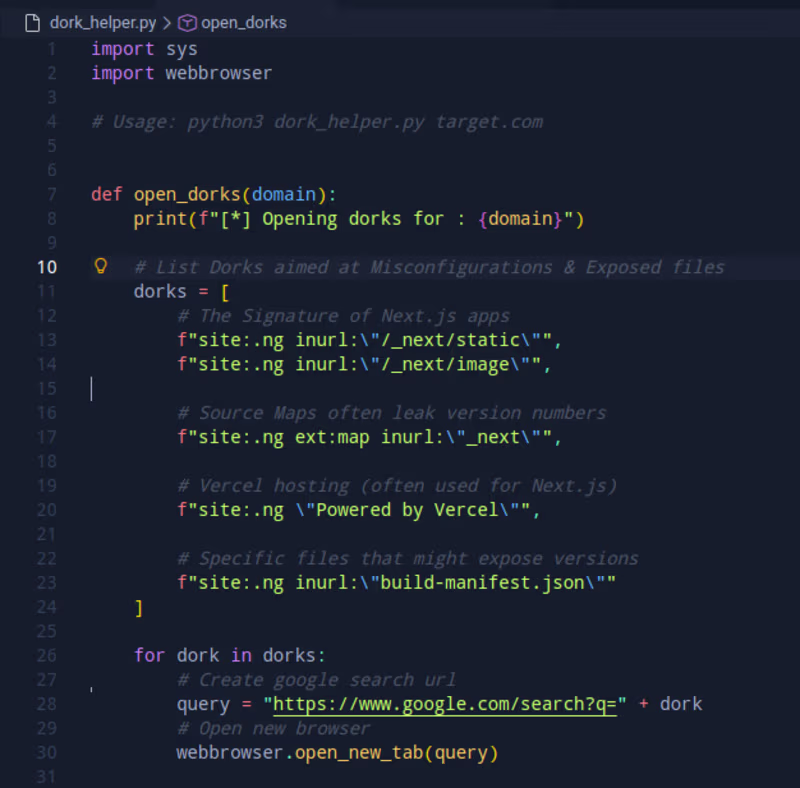
Task: Click the yellow lightbulb quick fix icon
Action: [100, 266]
